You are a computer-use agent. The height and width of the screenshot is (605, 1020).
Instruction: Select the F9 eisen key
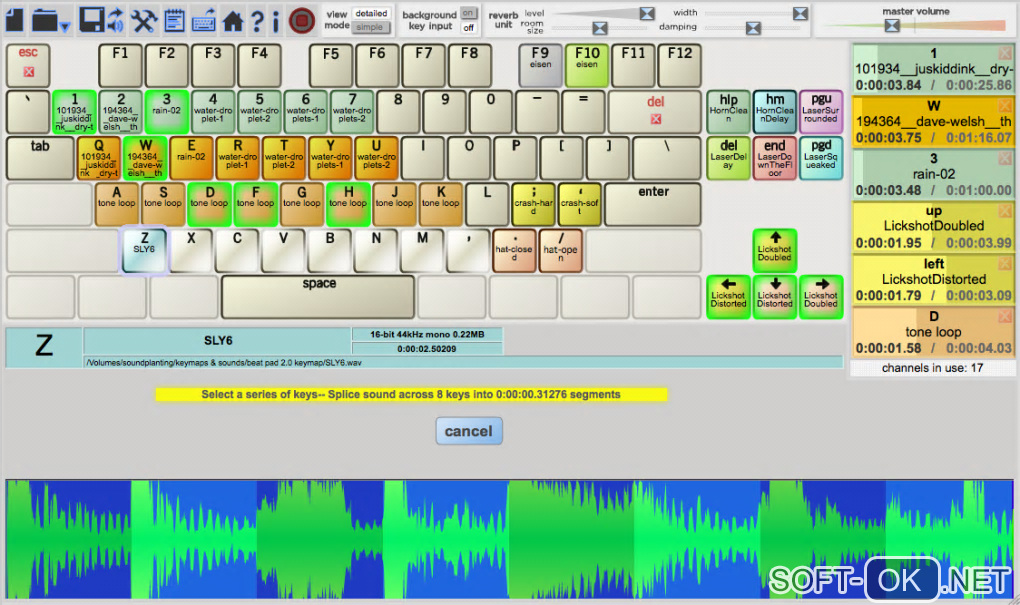click(541, 66)
